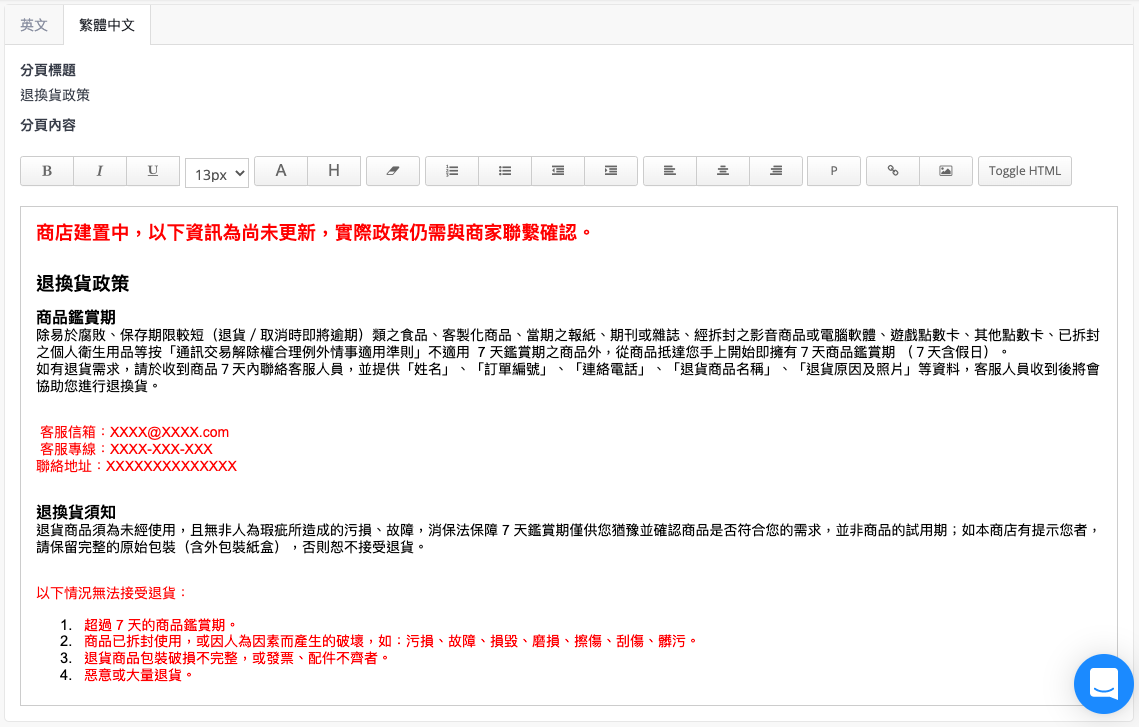The height and width of the screenshot is (727, 1139).
Task: Click list item 退貨商品包裝破損不完整
Action: pyautogui.click(x=238, y=658)
